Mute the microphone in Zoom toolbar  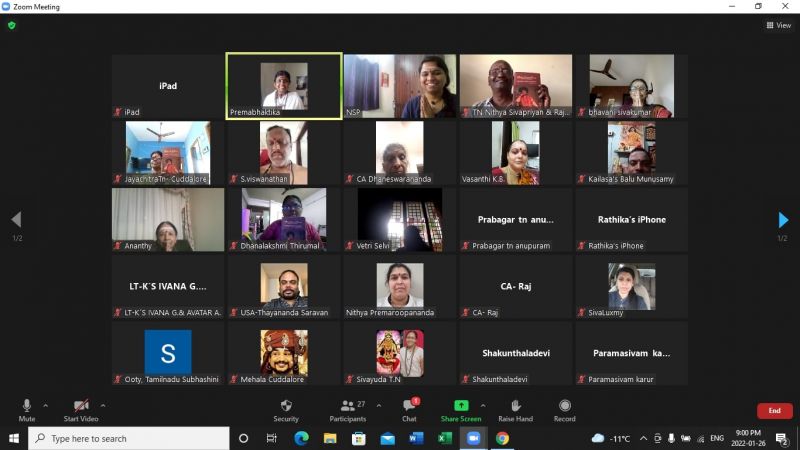[x=27, y=406]
